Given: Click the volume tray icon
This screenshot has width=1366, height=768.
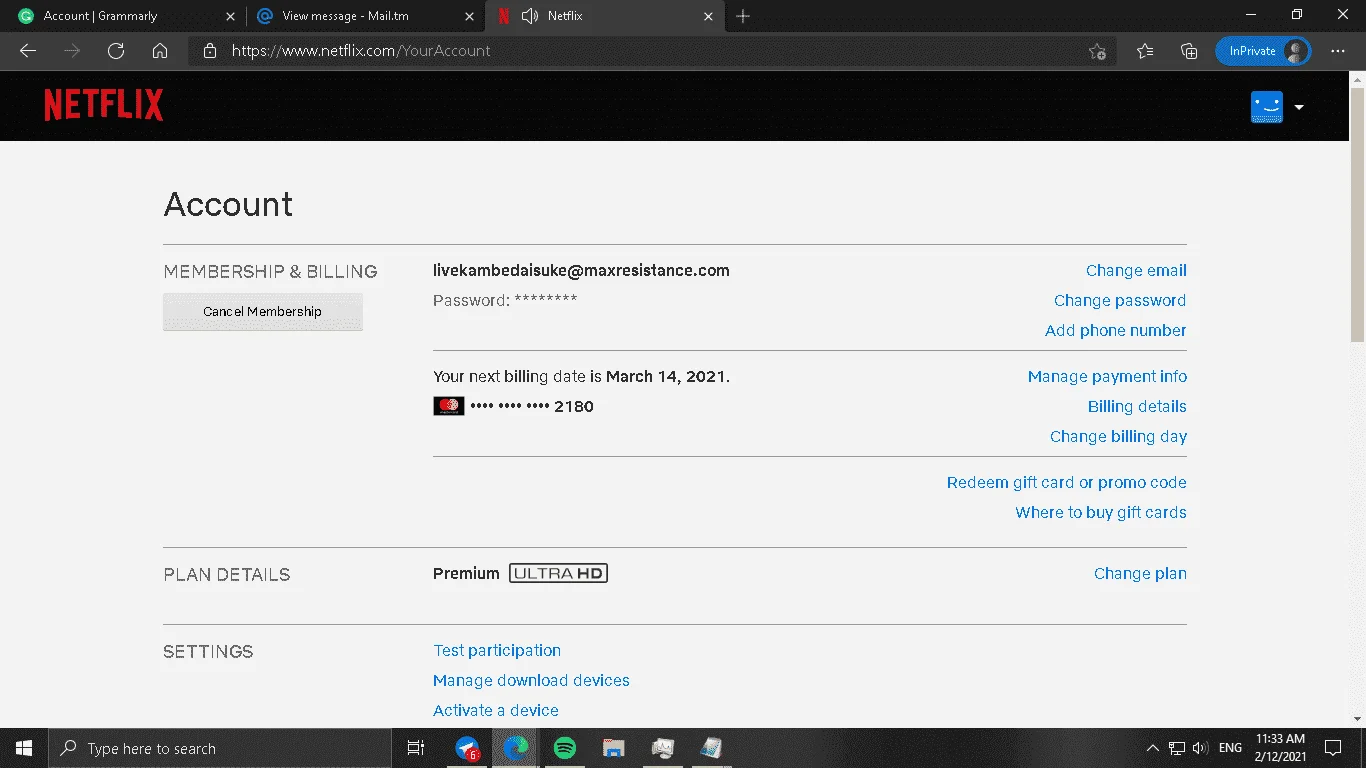Looking at the screenshot, I should [1200, 748].
